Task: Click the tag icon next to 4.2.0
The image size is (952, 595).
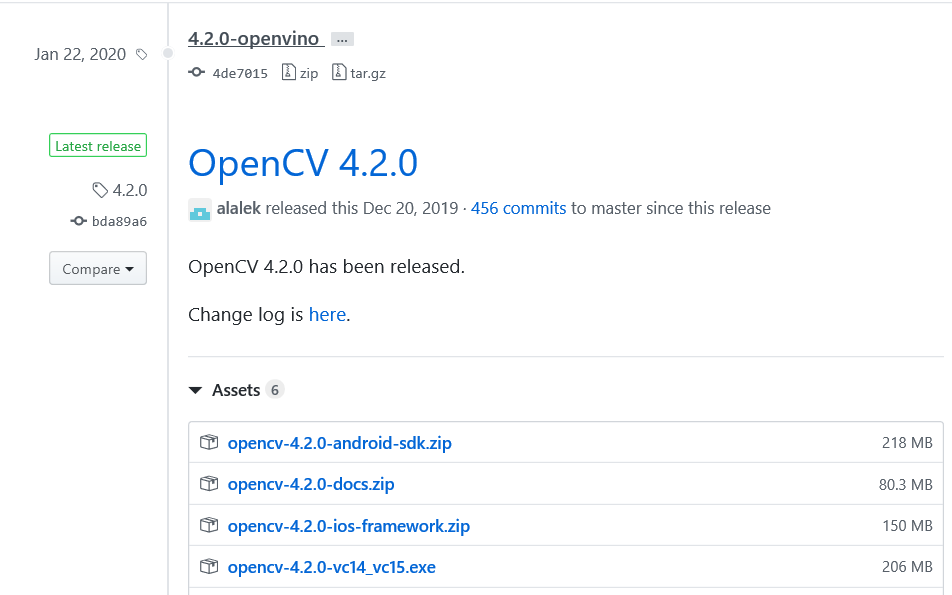Action: point(100,190)
